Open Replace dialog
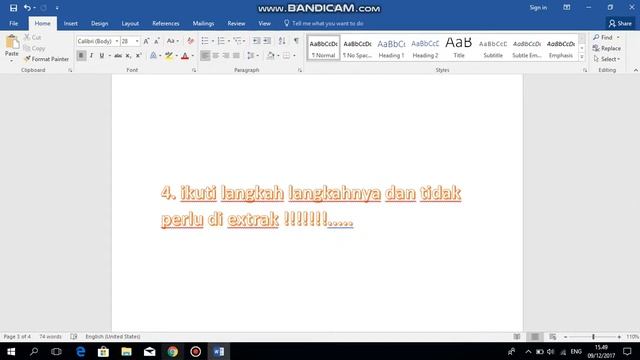 pos(607,48)
